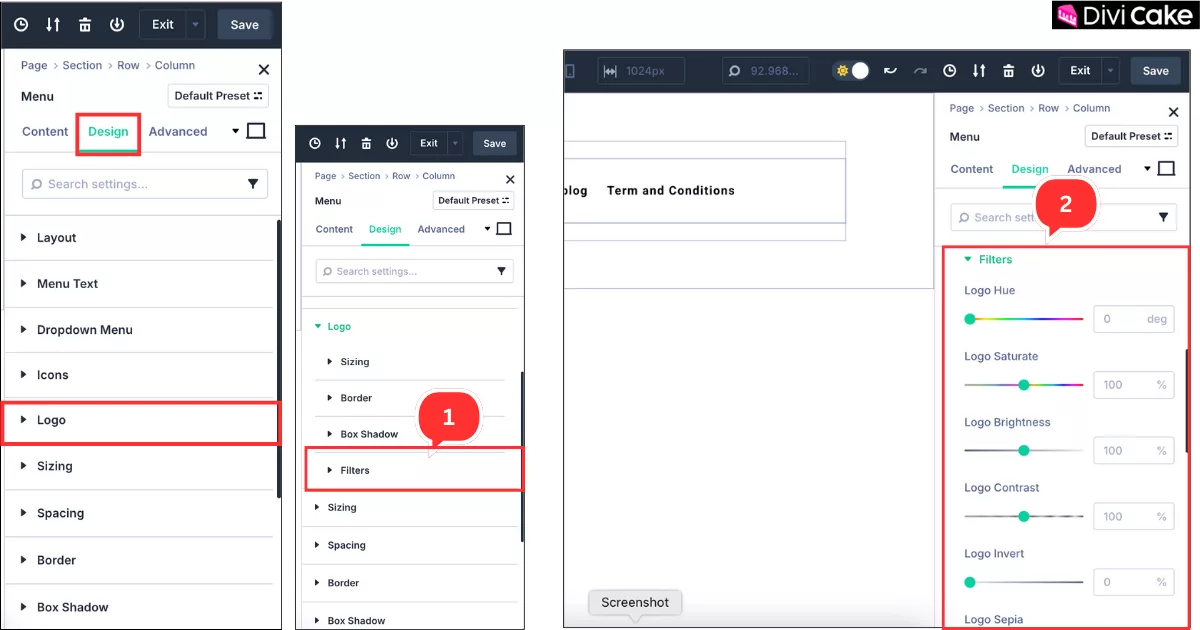Screen dimensions: 1200x630
Task: Click power icon in right window toolbar
Action: [1038, 71]
